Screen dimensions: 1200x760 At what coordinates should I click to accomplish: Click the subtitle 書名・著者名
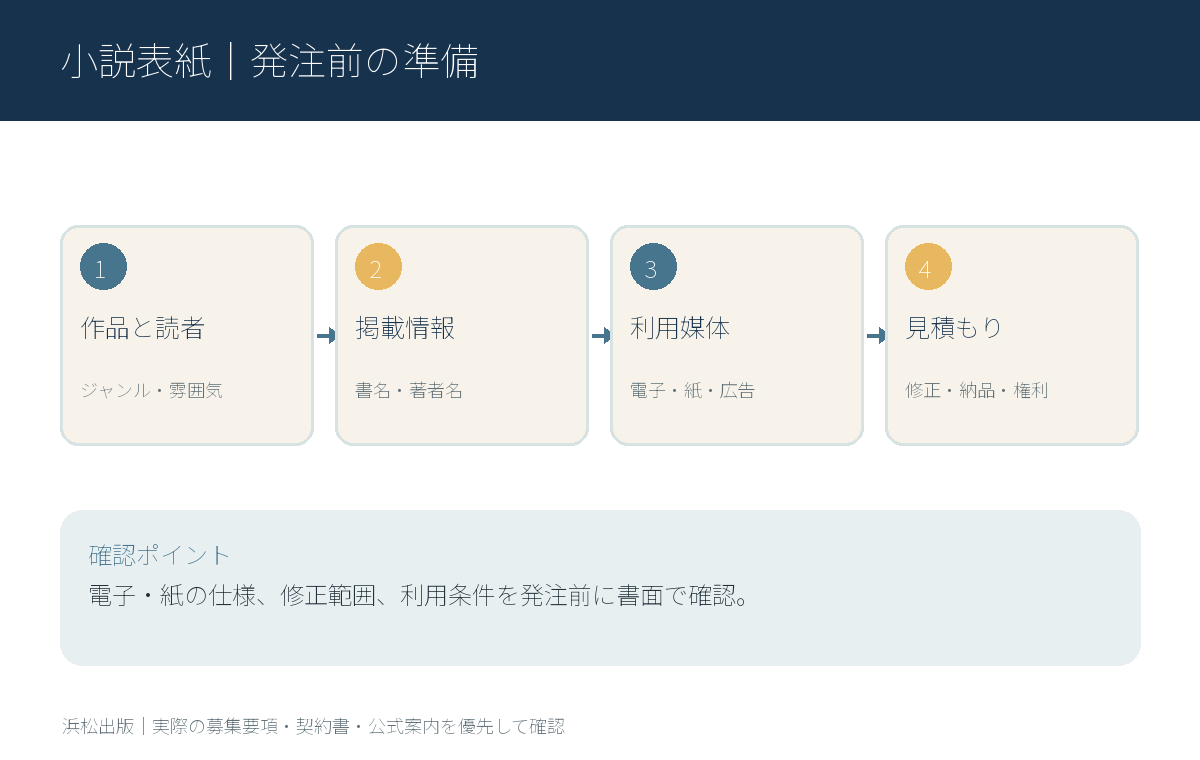click(x=409, y=390)
